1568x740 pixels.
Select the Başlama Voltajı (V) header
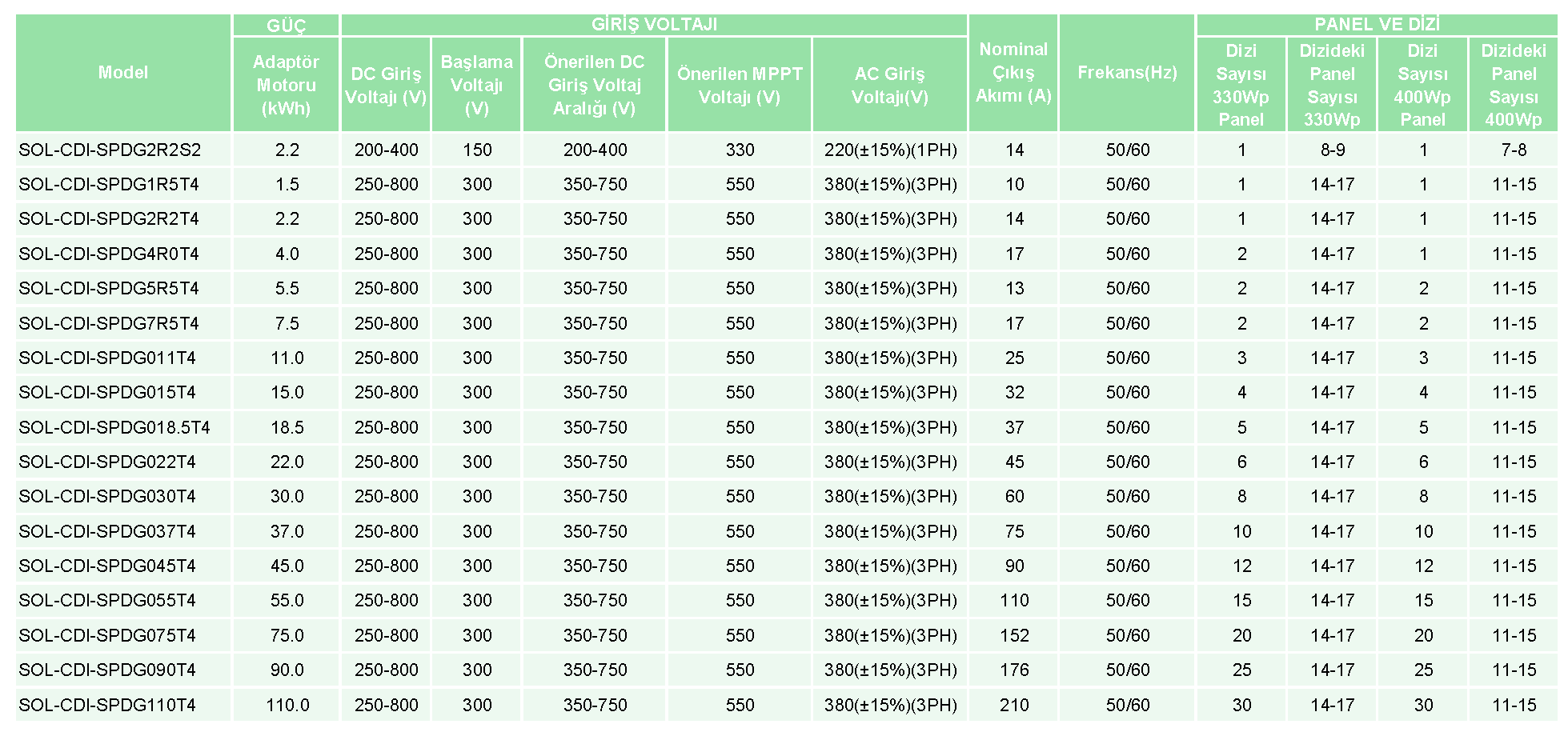click(476, 85)
